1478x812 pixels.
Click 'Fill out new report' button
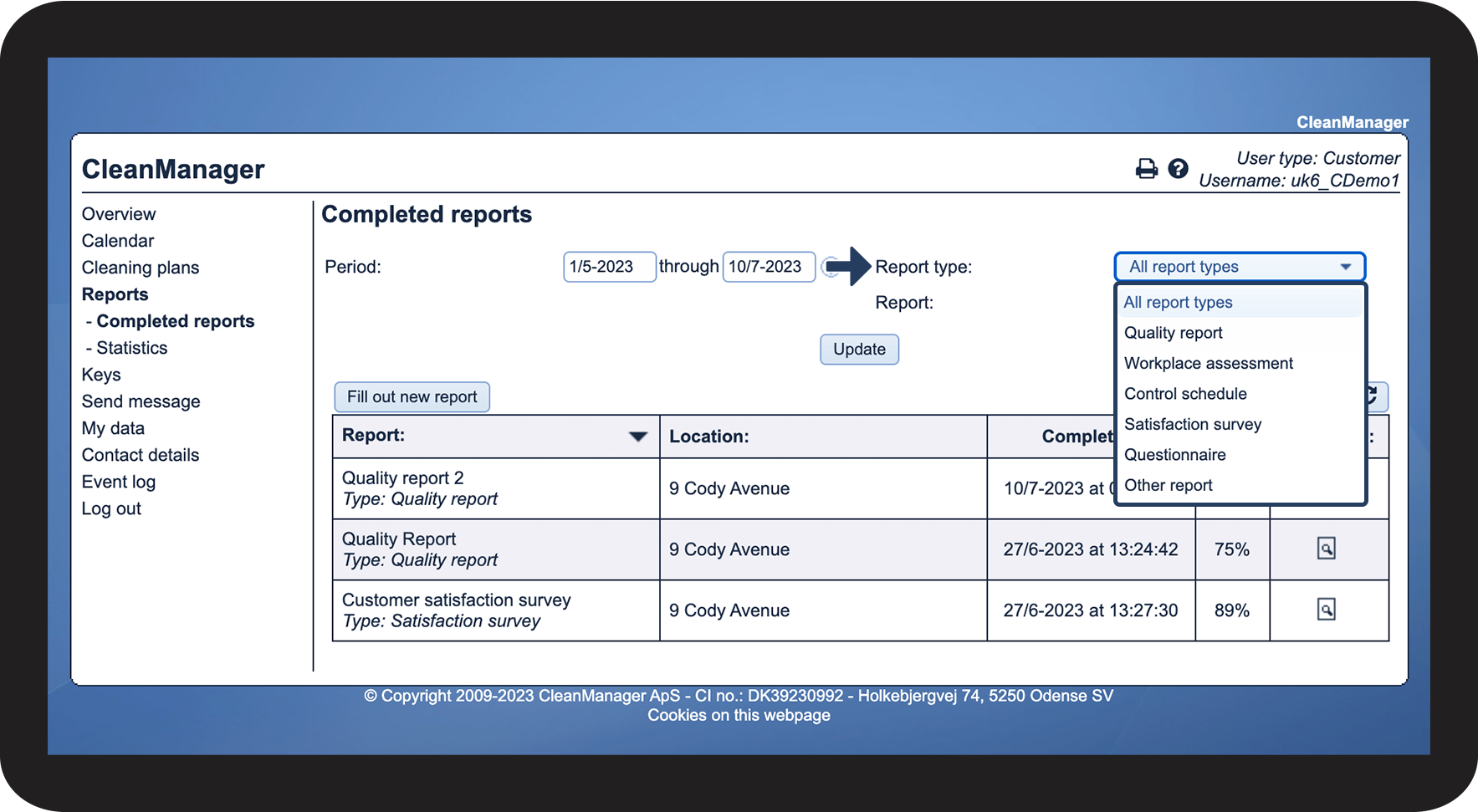[x=412, y=397]
